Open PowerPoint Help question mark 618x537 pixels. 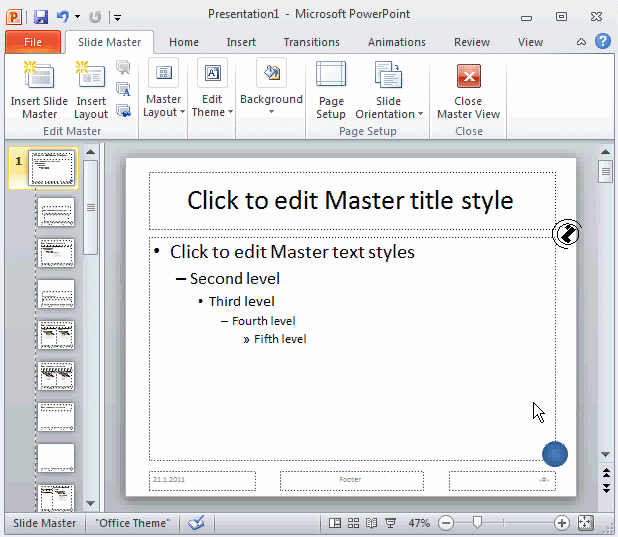coord(603,42)
